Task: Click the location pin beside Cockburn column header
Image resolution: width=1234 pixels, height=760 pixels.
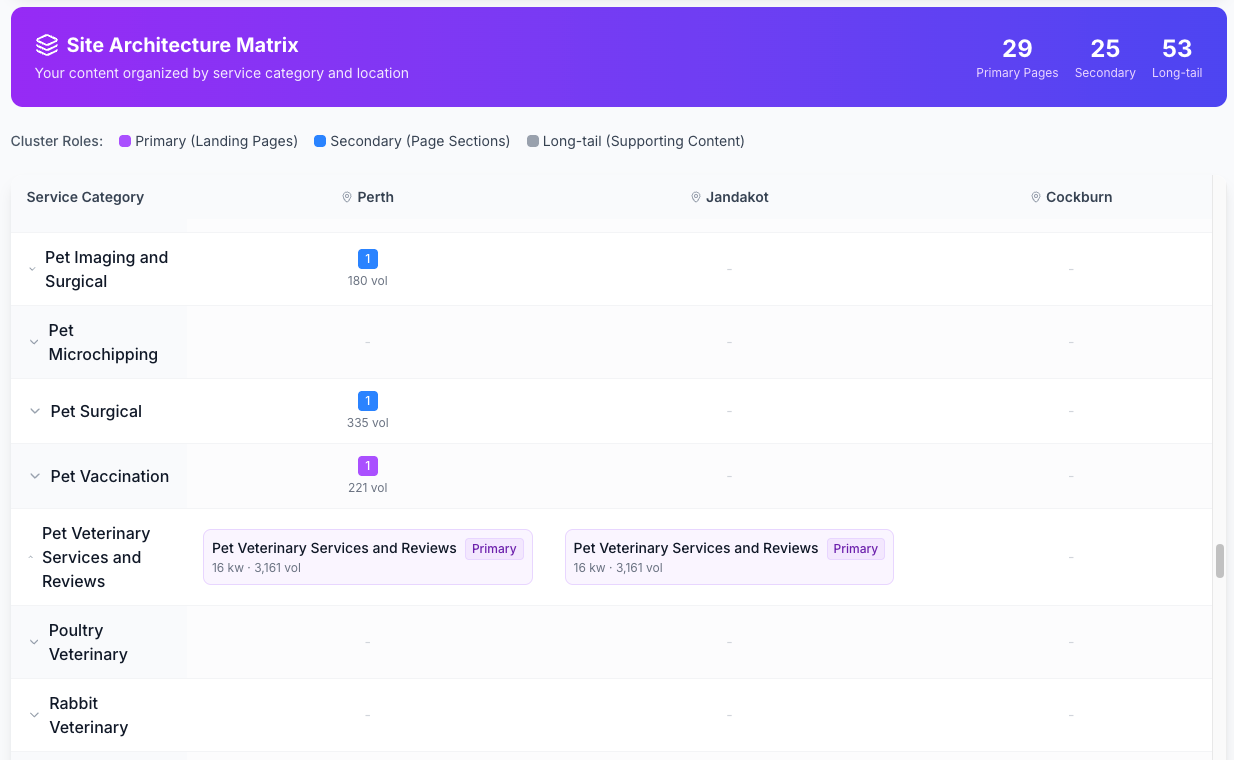Action: tap(1036, 197)
